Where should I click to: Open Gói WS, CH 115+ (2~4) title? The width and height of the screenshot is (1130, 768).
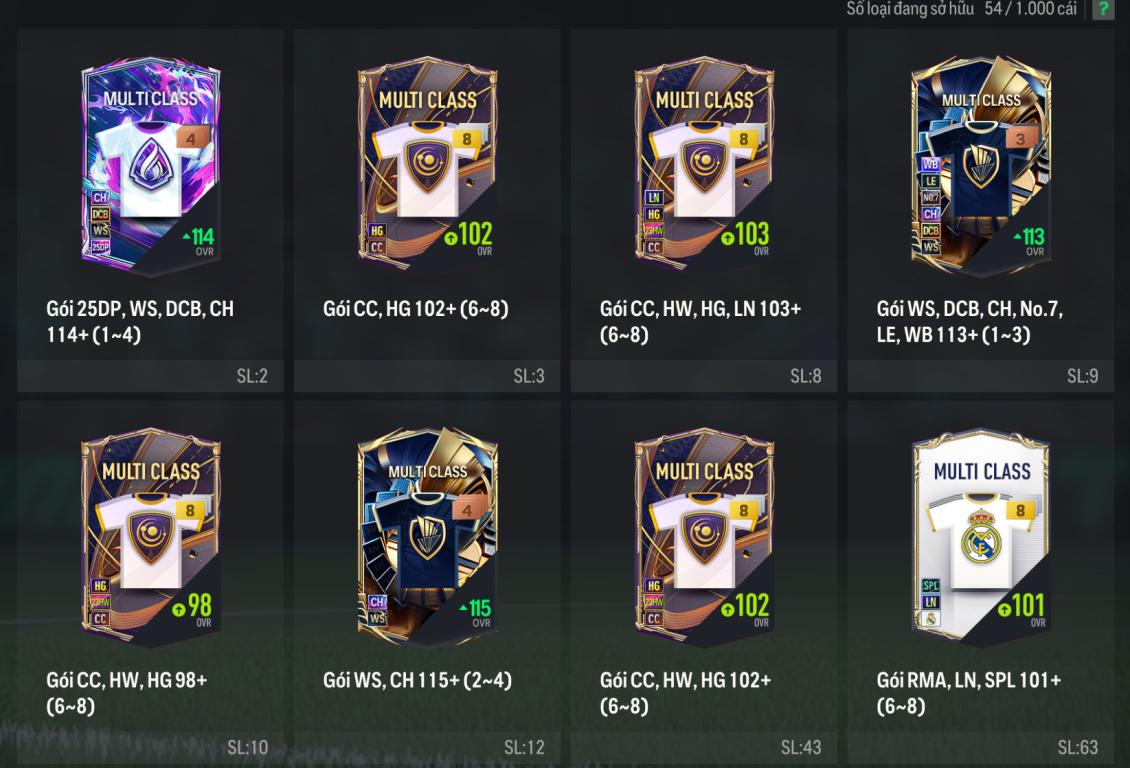[x=417, y=680]
